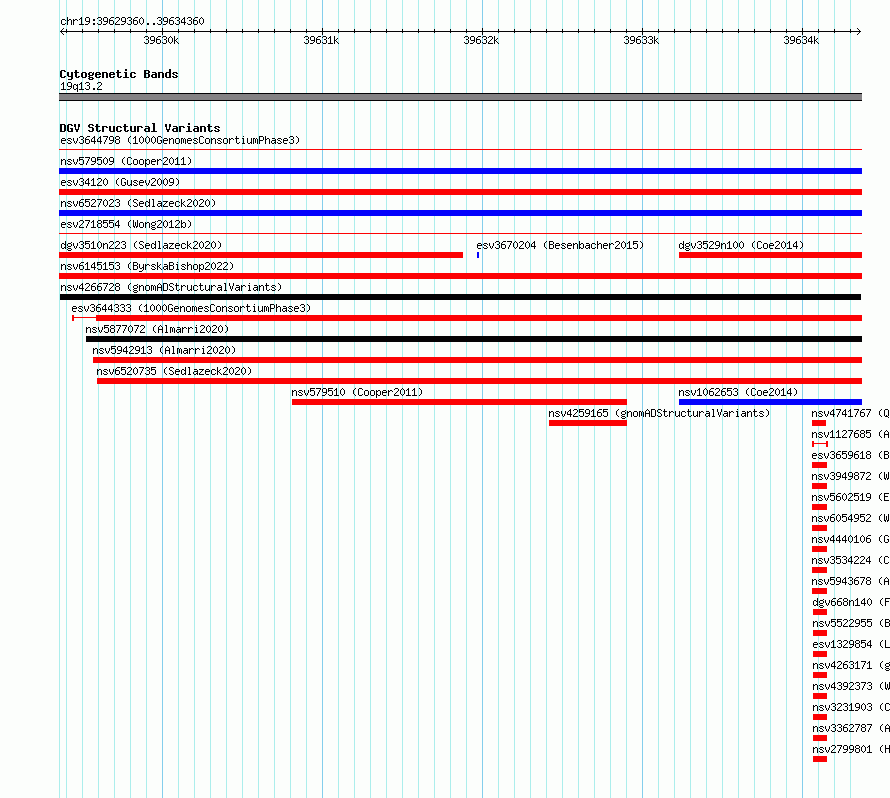This screenshot has width=890, height=798.
Task: Click the red bar under dgv3529n100
Action: point(770,255)
